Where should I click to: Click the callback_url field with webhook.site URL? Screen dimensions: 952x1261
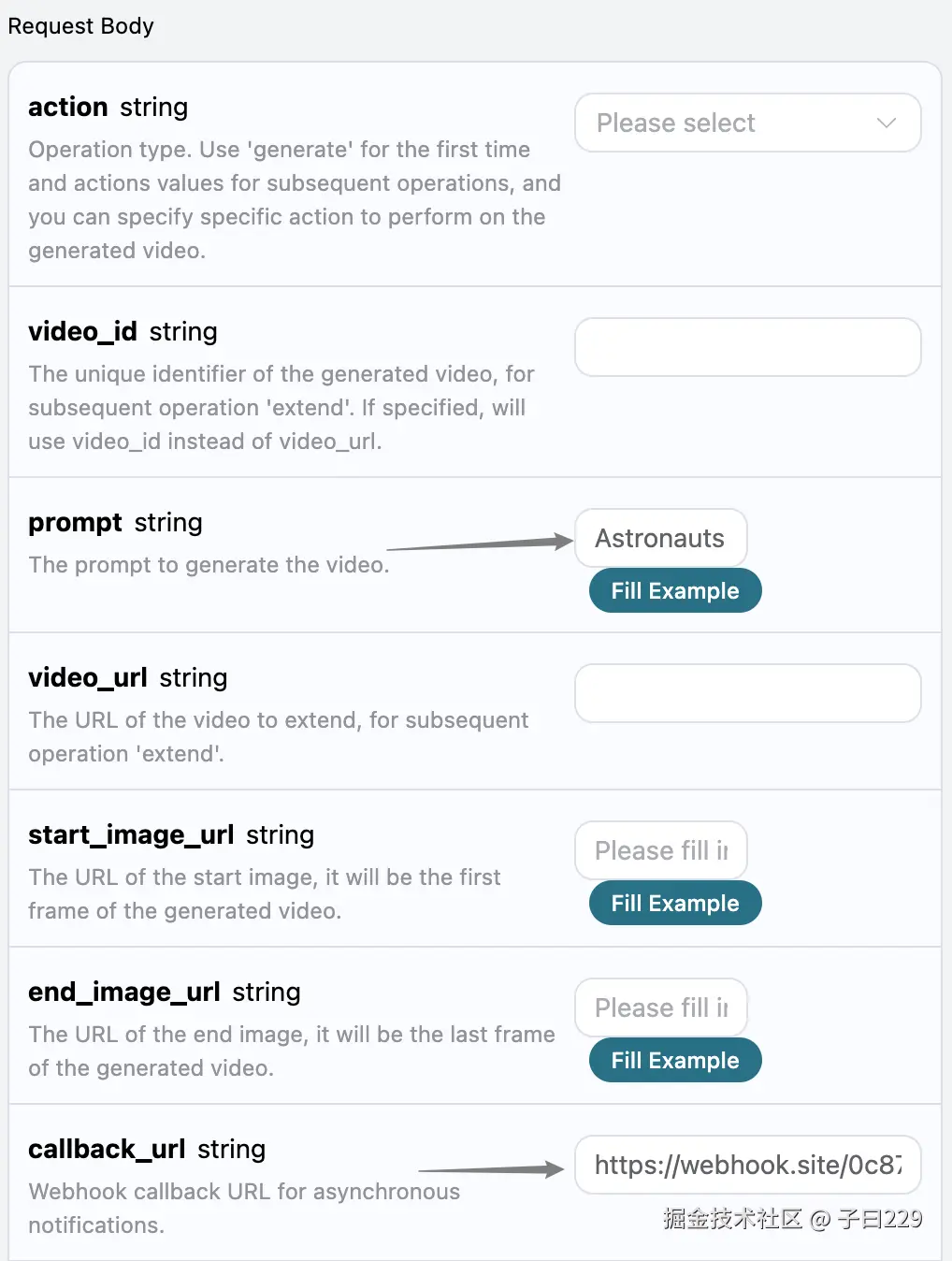tap(747, 1165)
